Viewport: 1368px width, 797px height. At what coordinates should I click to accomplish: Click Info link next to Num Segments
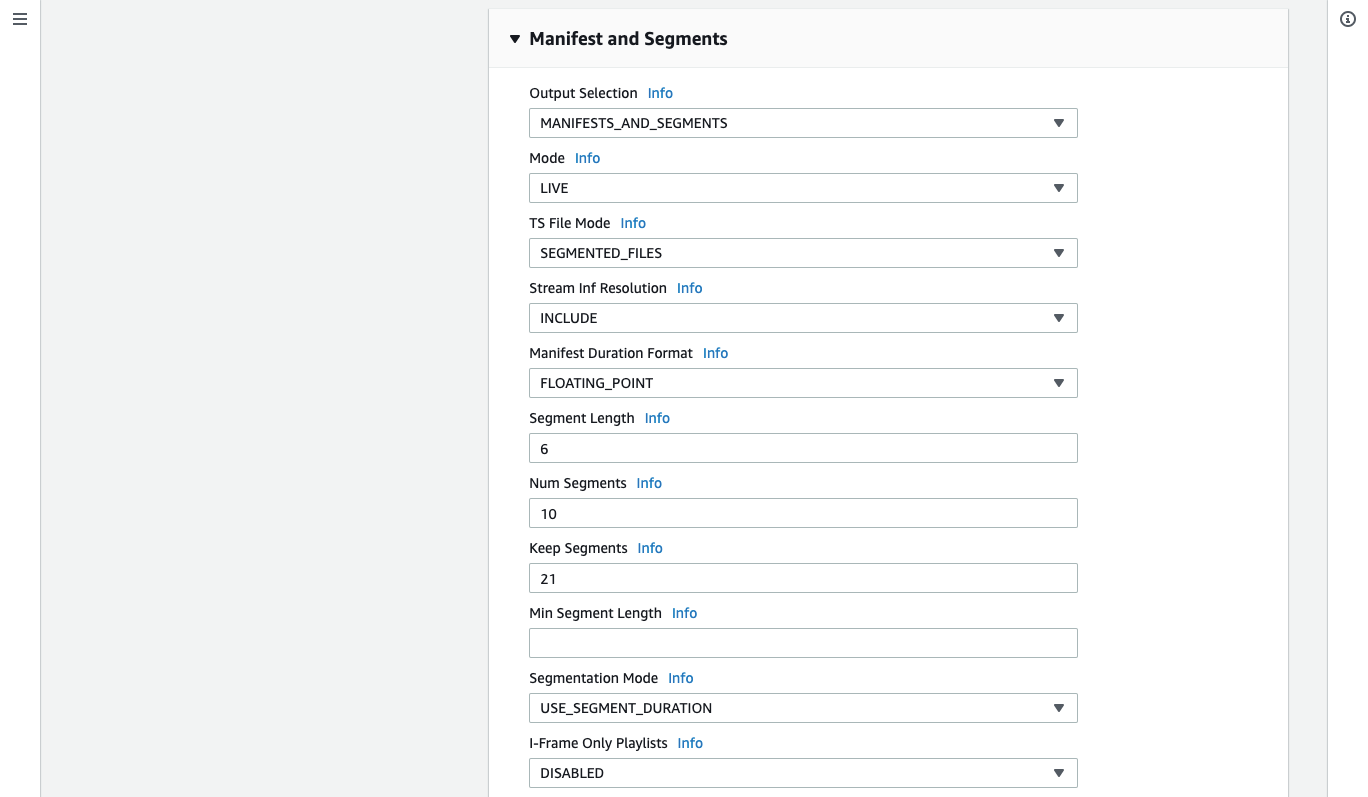649,483
